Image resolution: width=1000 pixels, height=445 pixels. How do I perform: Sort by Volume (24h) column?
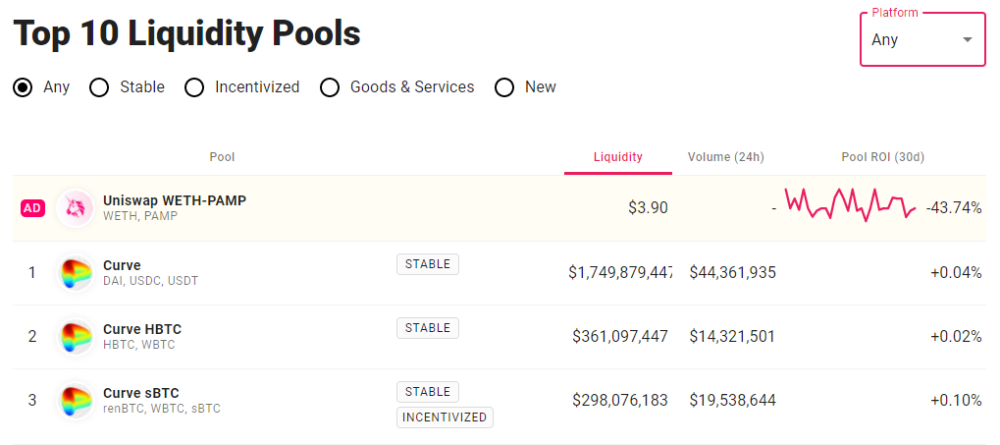[726, 157]
